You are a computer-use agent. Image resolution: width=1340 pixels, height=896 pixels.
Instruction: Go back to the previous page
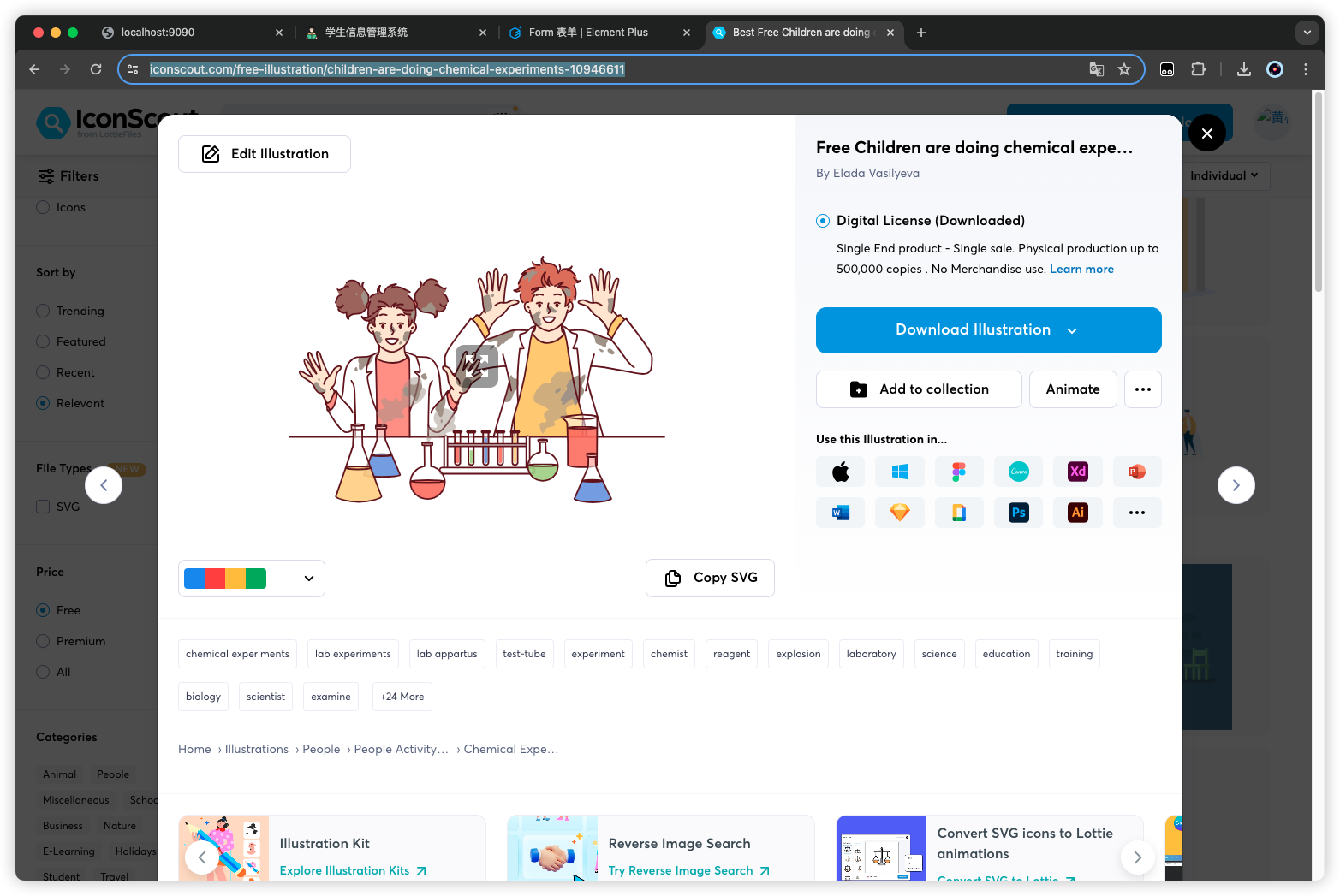[x=34, y=69]
